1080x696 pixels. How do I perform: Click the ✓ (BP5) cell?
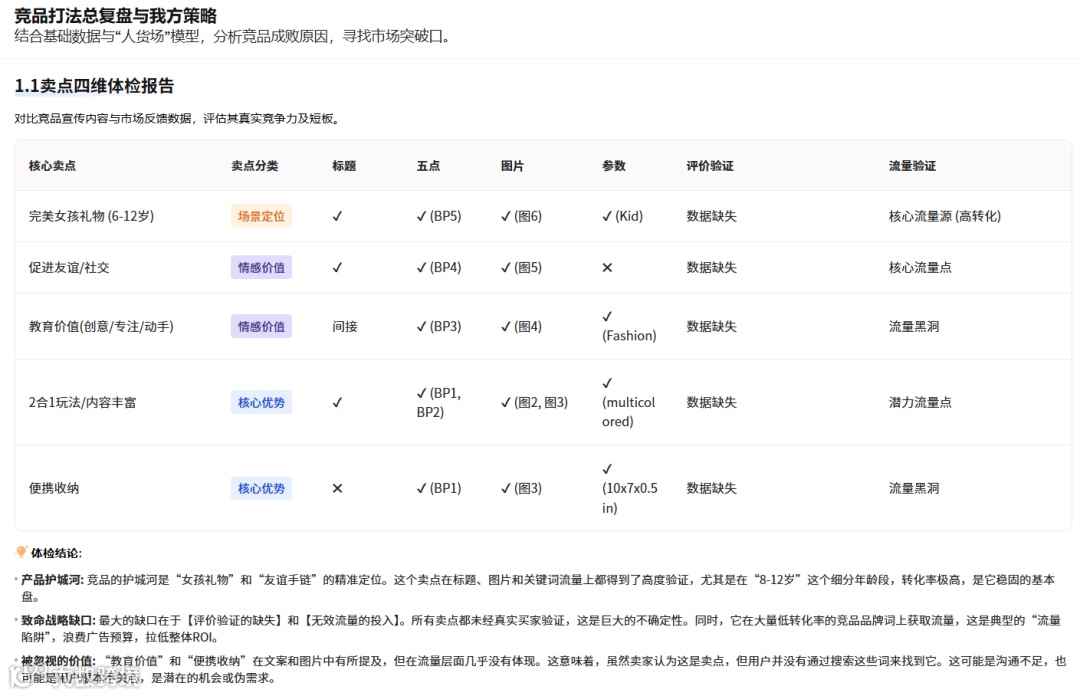(x=439, y=216)
